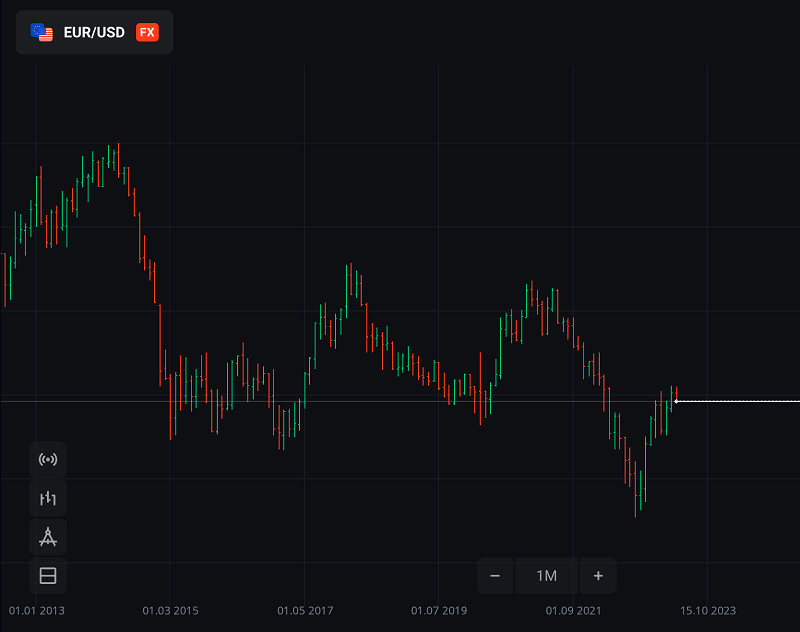Open the 1M timeframe selector

tap(546, 576)
